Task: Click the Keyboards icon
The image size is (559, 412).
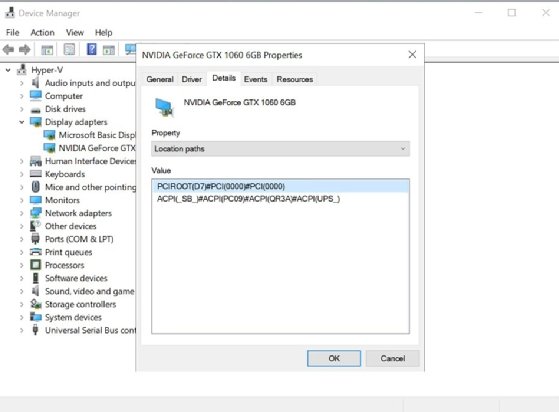Action: coord(36,174)
